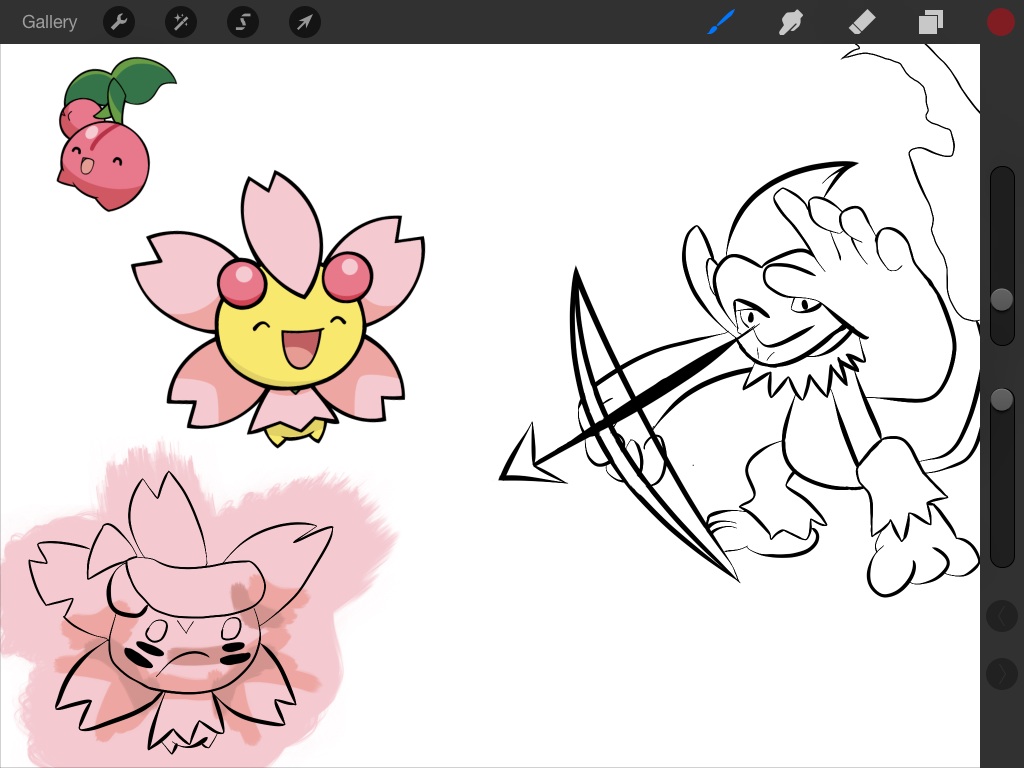This screenshot has width=1024, height=768.
Task: Open the Adjustments magic wand menu
Action: 181,22
